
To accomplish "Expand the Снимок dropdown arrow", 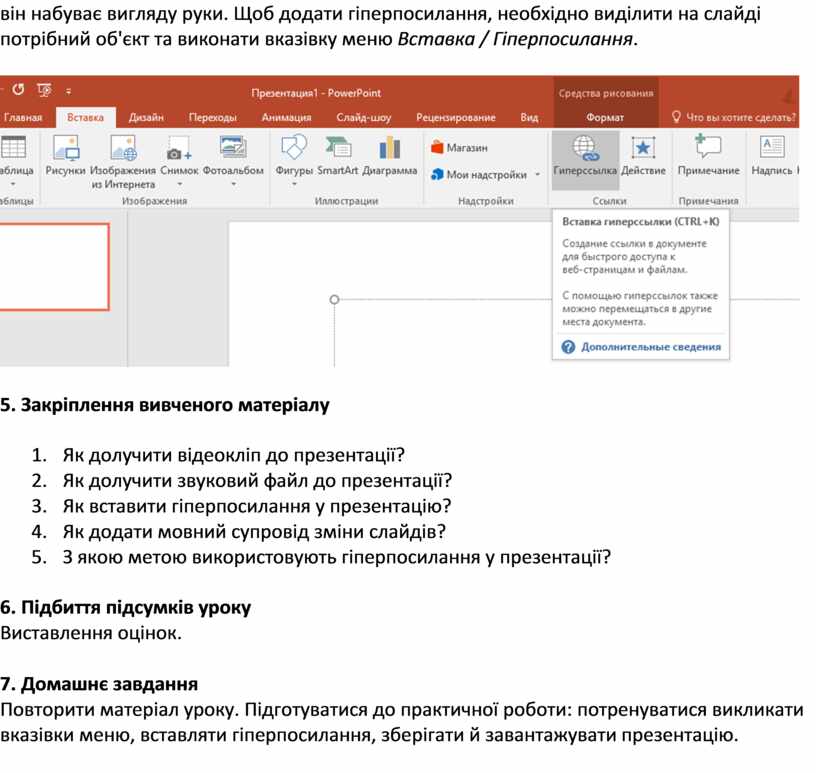I will tap(180, 184).
